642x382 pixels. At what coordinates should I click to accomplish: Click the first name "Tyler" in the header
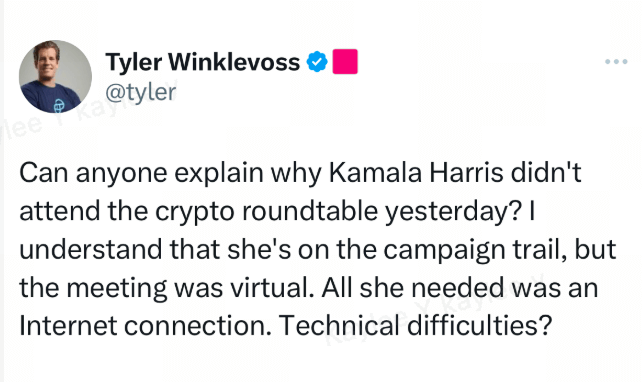[x=134, y=63]
